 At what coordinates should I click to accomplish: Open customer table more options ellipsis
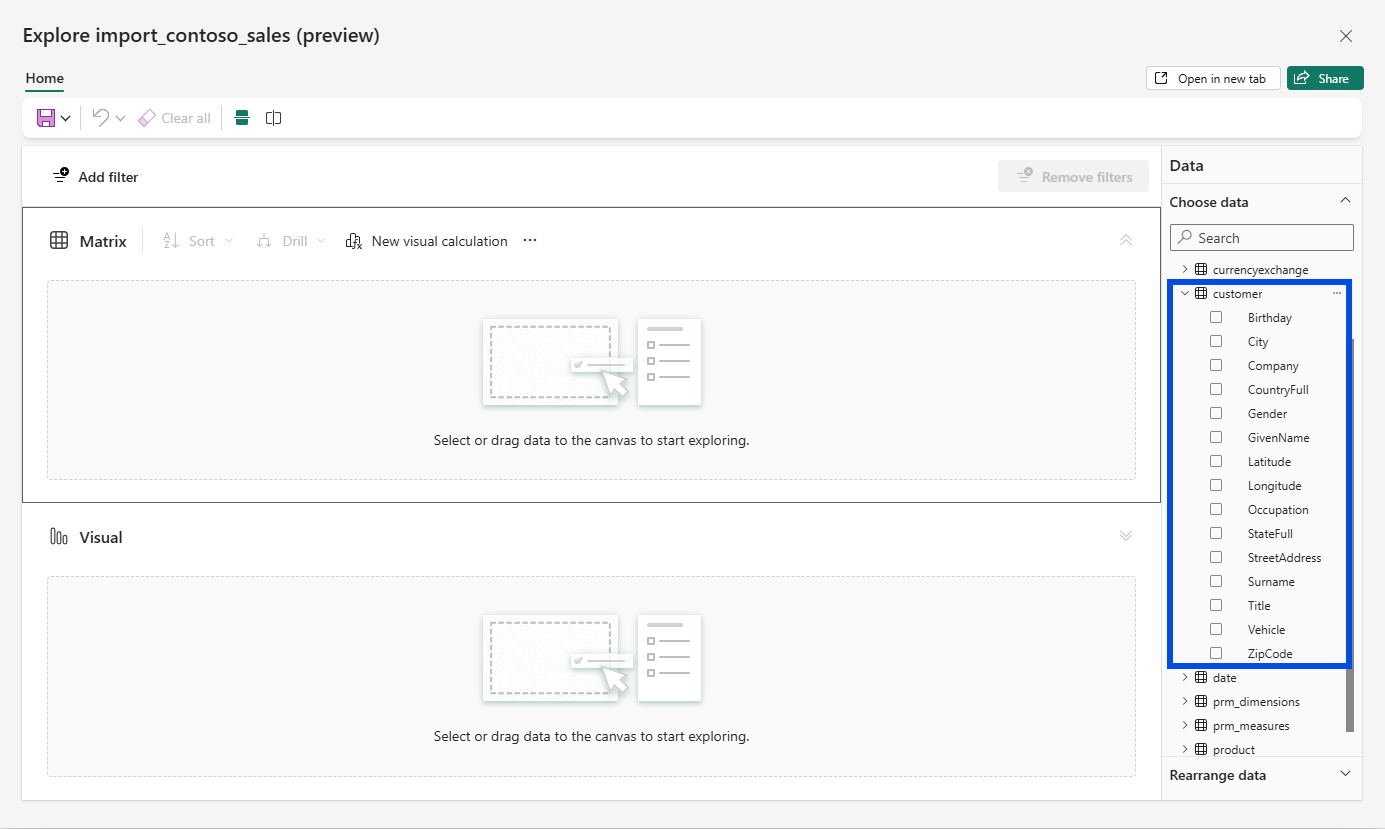pyautogui.click(x=1337, y=293)
